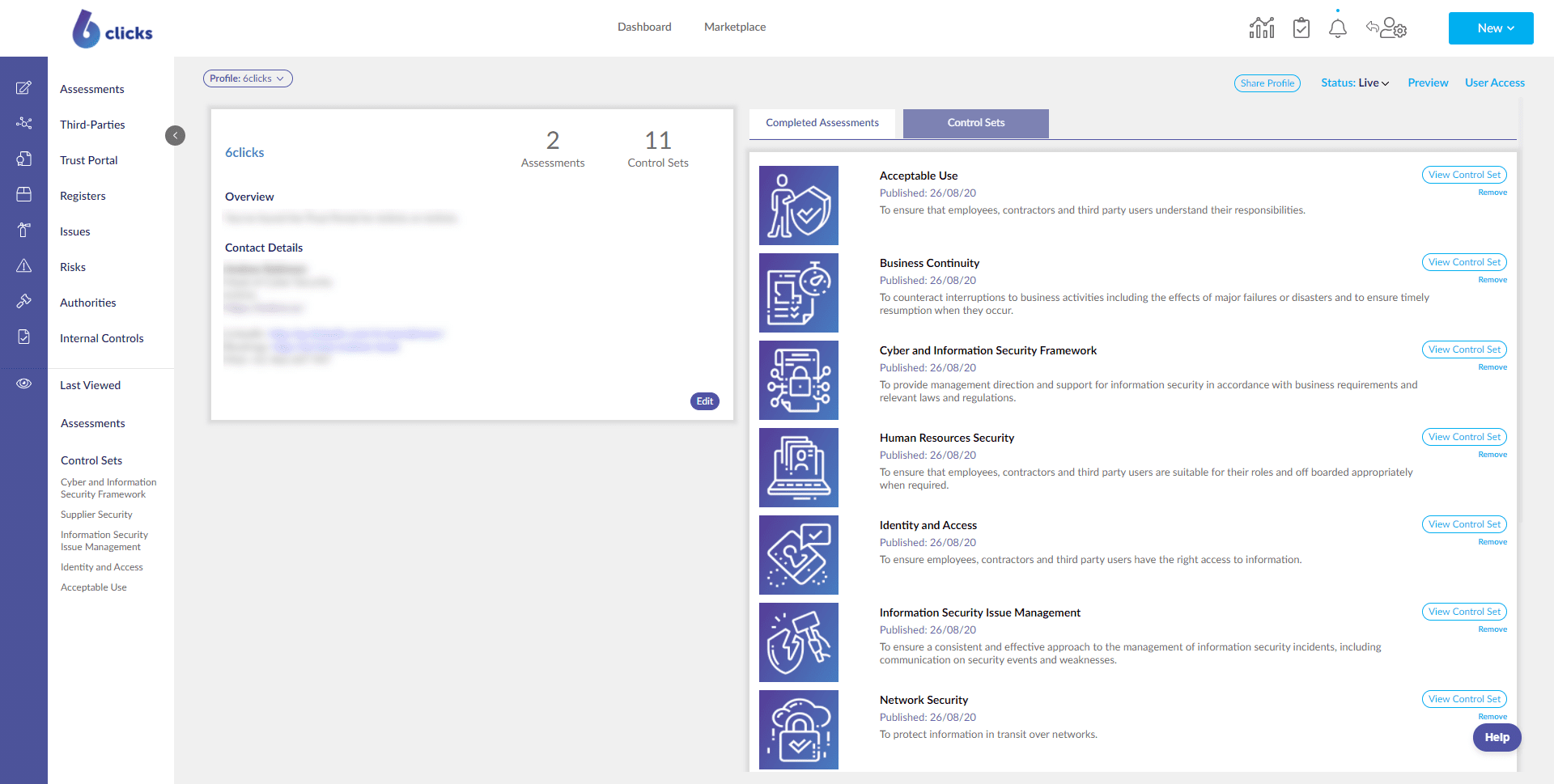Expand the Profile: 6clicks dropdown
The image size is (1554, 784).
click(x=248, y=78)
